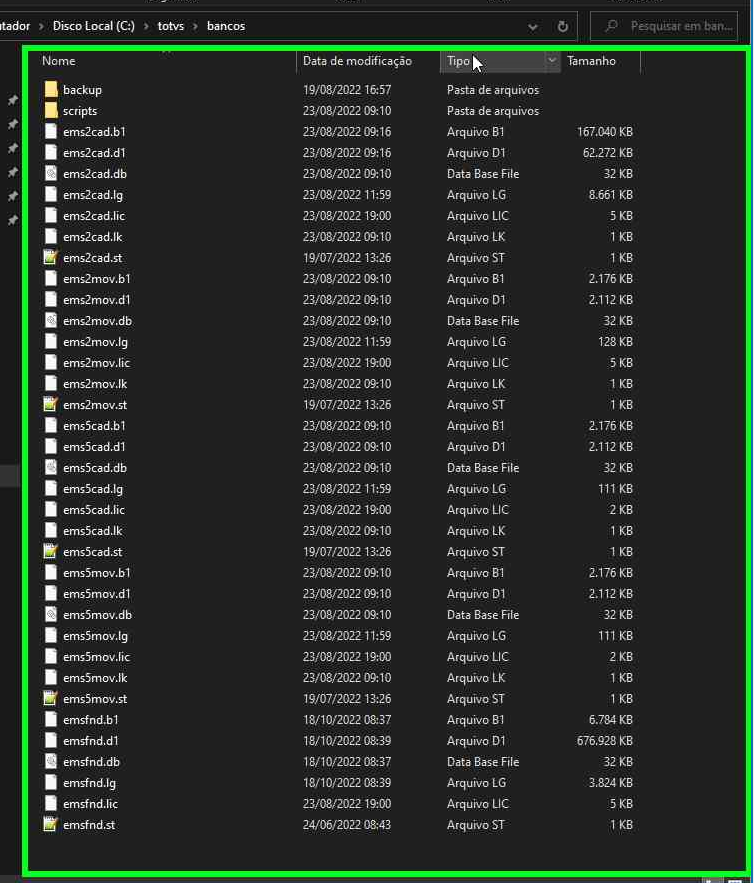Select the file ems5mov.d1

(96, 594)
